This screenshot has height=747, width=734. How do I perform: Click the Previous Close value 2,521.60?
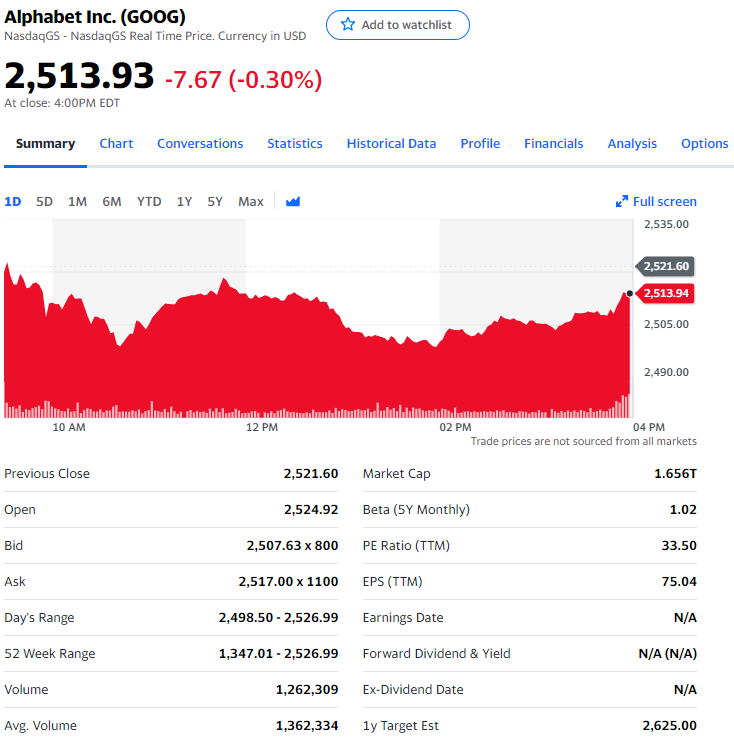311,474
